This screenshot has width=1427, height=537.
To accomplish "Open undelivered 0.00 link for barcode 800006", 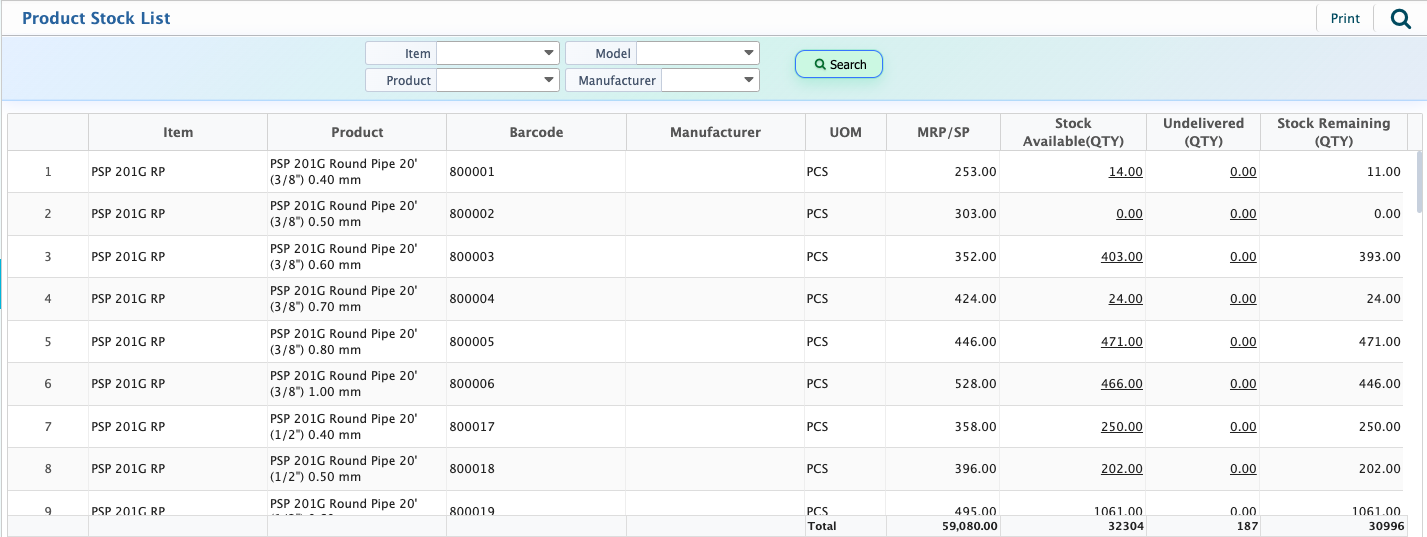I will tap(1243, 384).
